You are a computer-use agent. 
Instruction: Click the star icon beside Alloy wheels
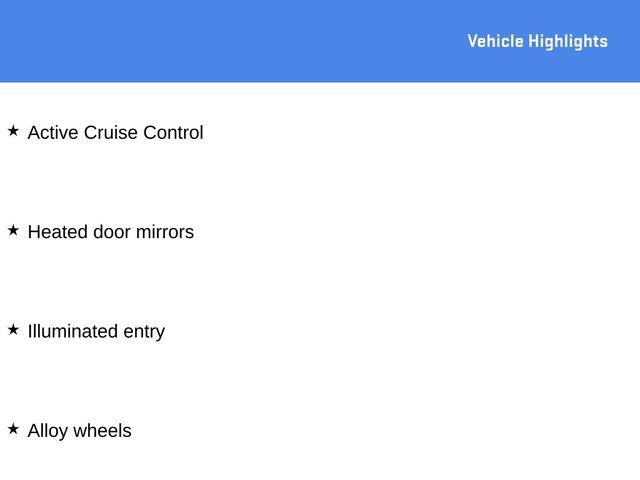pyautogui.click(x=13, y=429)
